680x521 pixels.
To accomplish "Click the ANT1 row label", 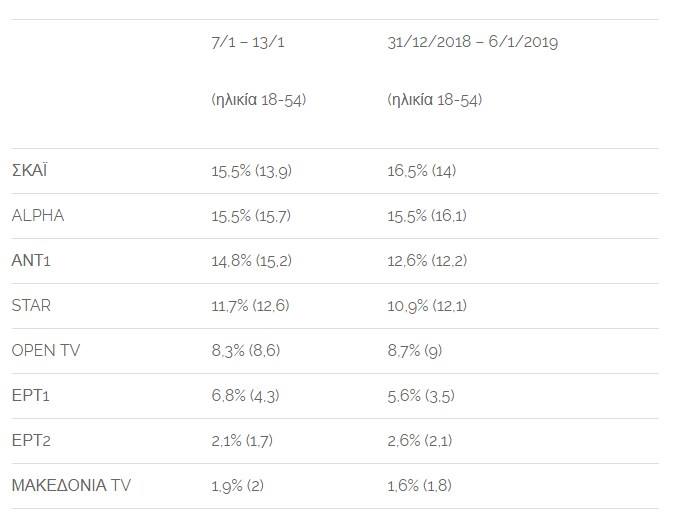I will [x=31, y=260].
